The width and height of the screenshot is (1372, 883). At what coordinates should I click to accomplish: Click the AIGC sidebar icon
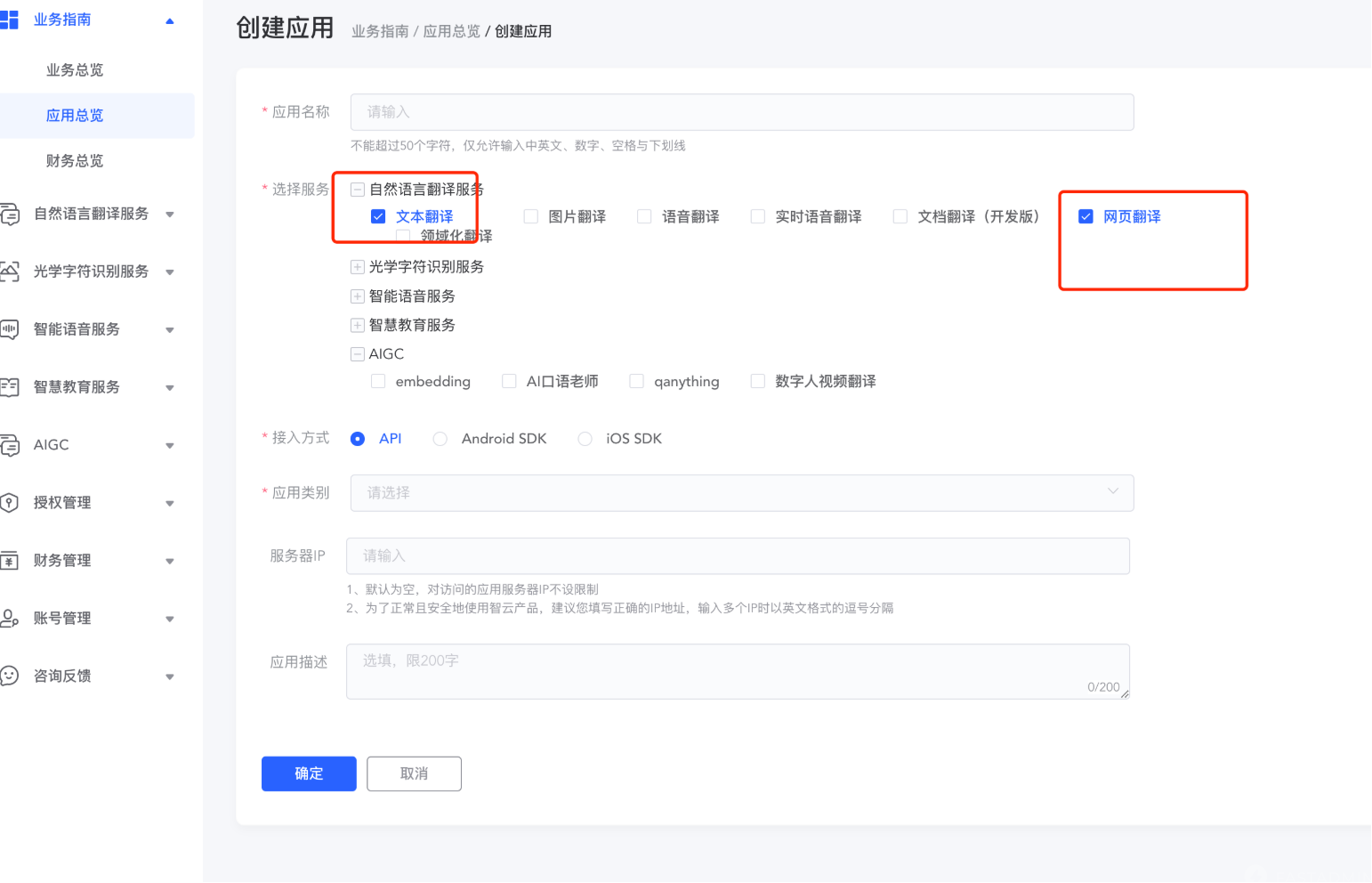coord(9,445)
